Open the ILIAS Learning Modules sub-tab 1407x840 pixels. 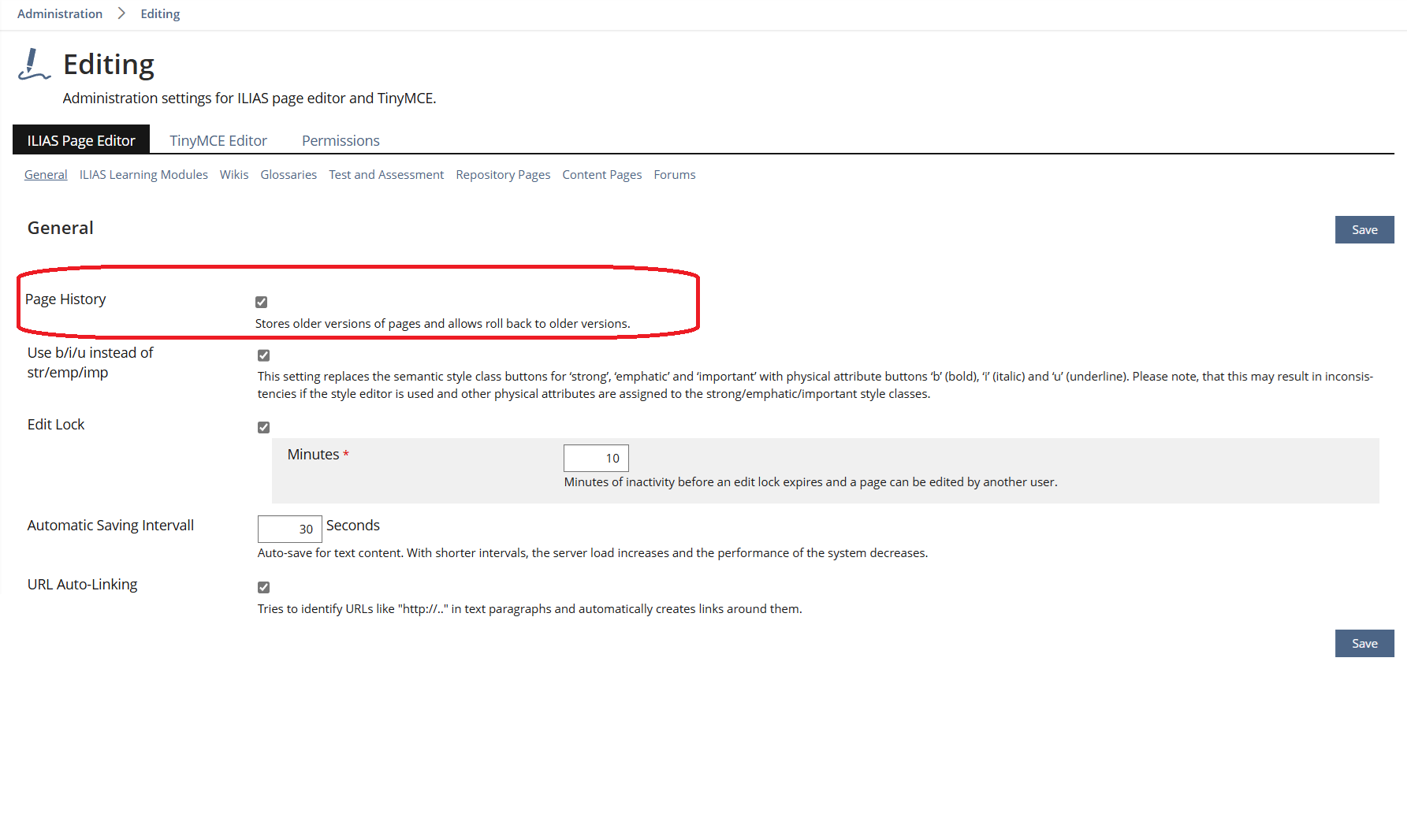[143, 174]
